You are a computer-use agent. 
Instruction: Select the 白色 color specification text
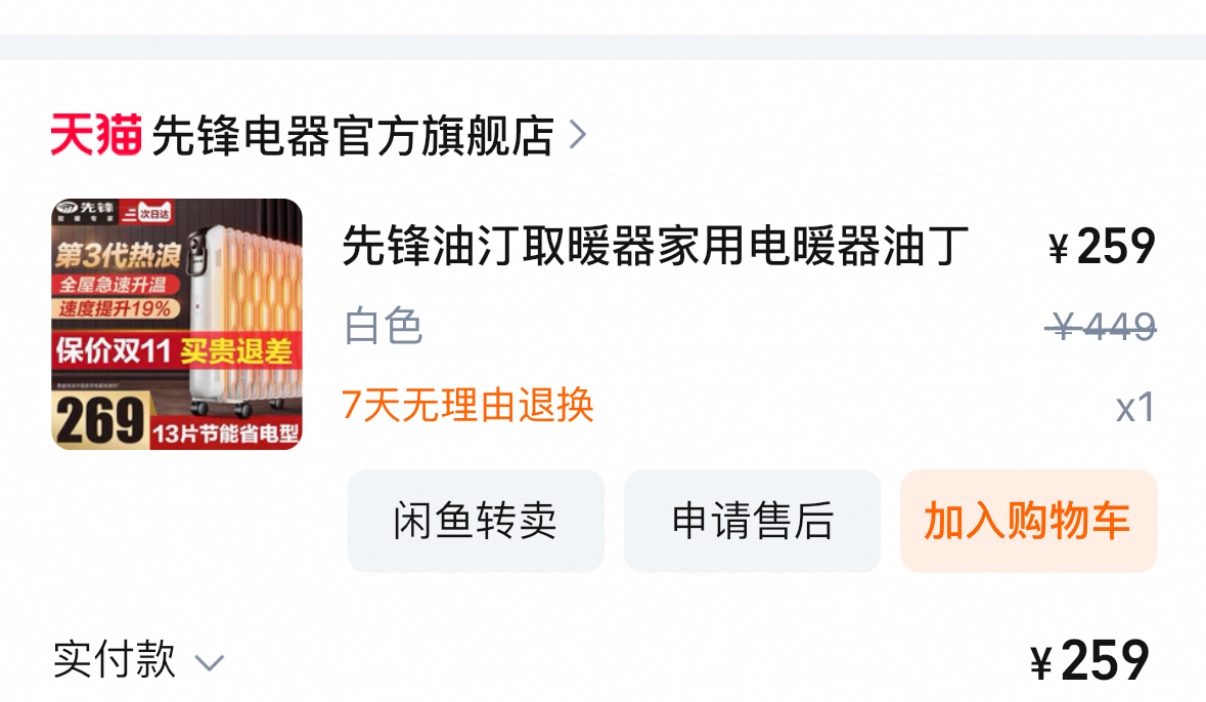[384, 327]
